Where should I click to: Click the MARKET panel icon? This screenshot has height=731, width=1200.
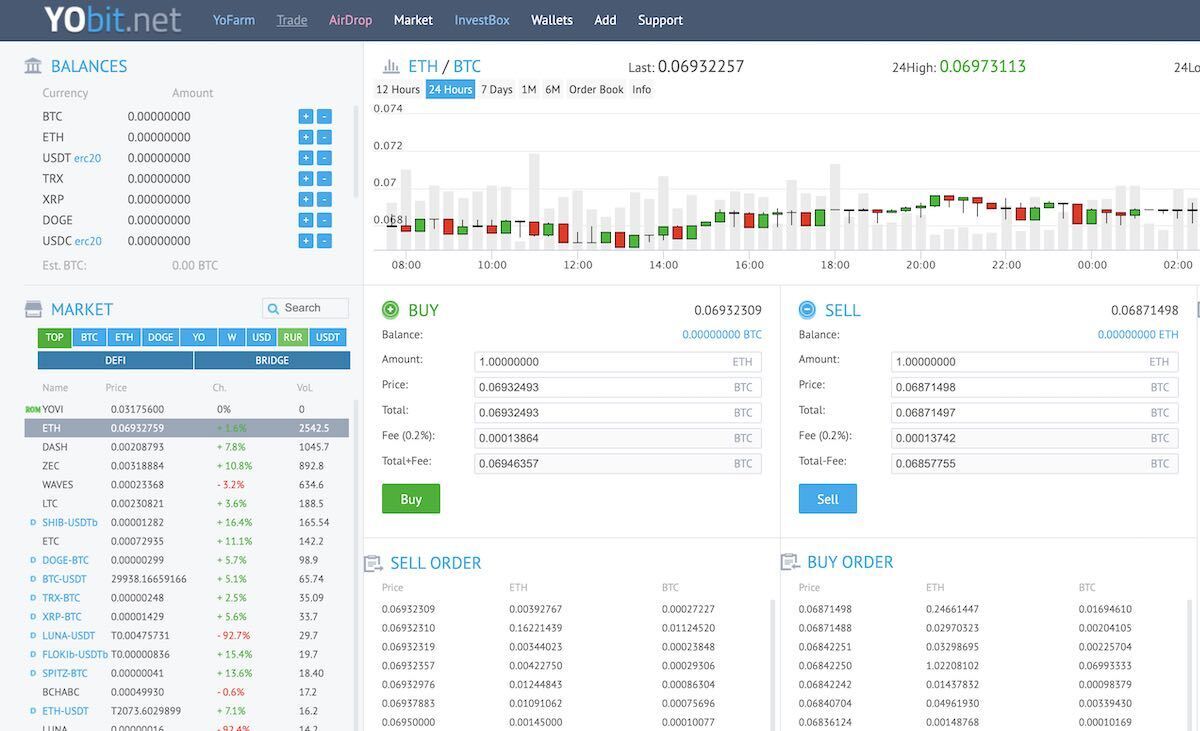click(x=33, y=308)
